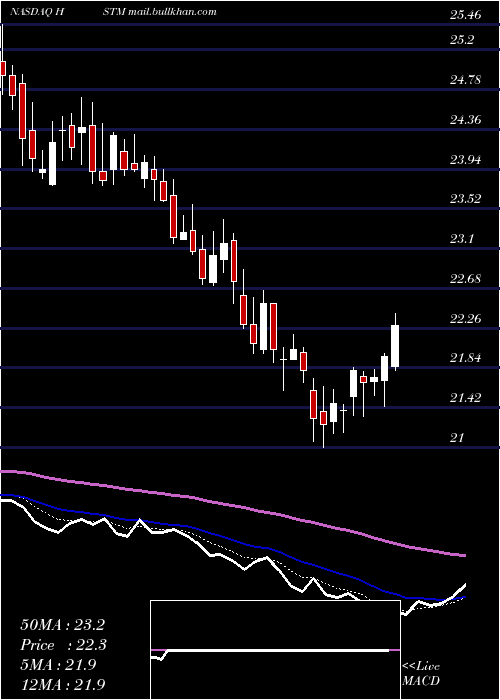
Task: Click the 5MA : 21.9 readout
Action: click(58, 665)
